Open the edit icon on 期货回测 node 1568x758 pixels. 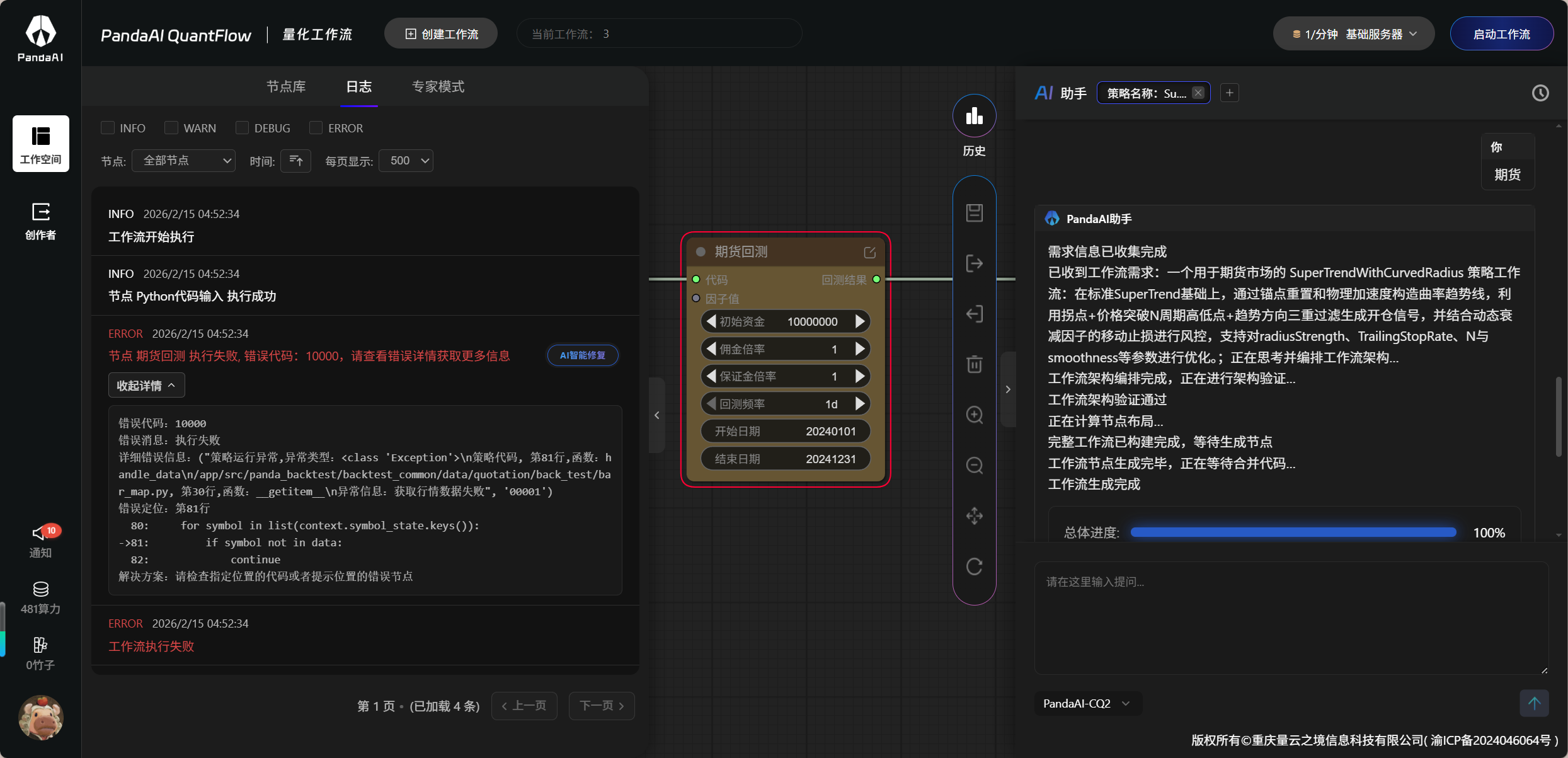870,252
